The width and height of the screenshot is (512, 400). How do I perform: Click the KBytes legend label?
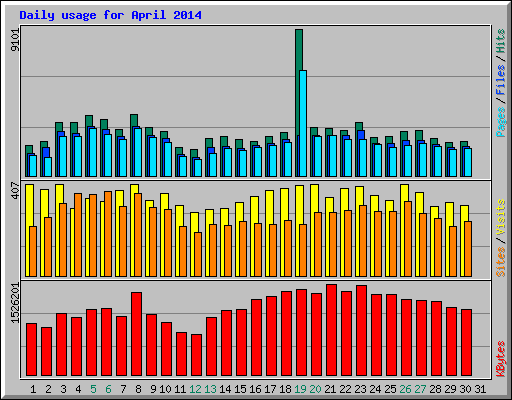tap(500, 359)
